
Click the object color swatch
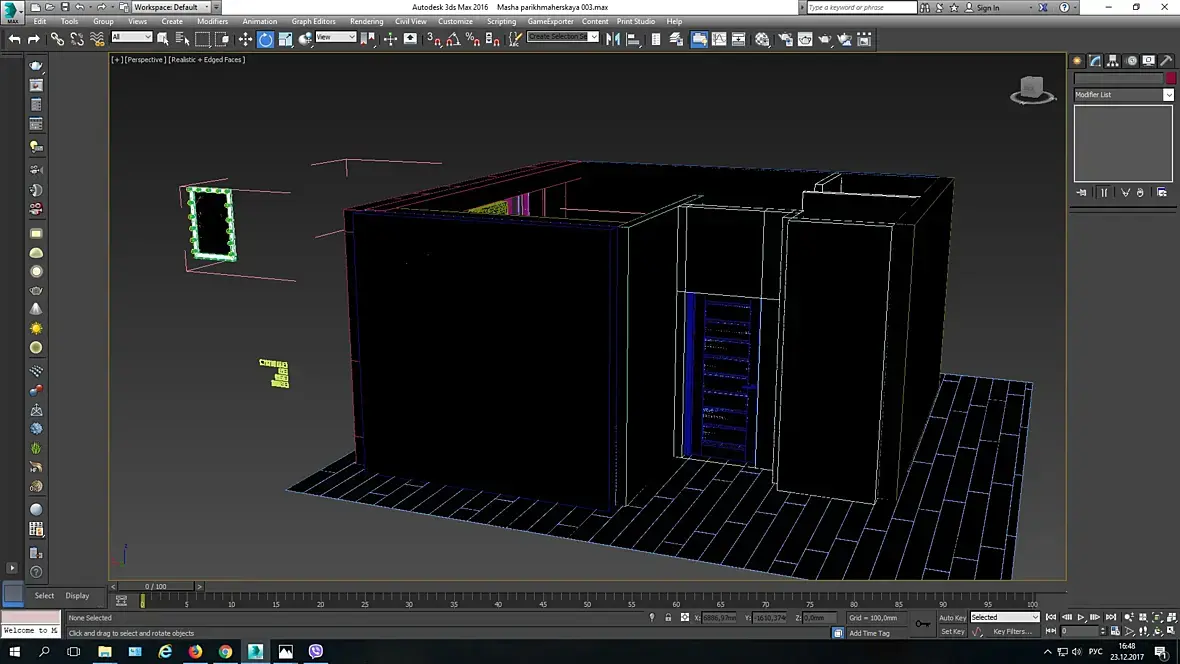click(1169, 79)
